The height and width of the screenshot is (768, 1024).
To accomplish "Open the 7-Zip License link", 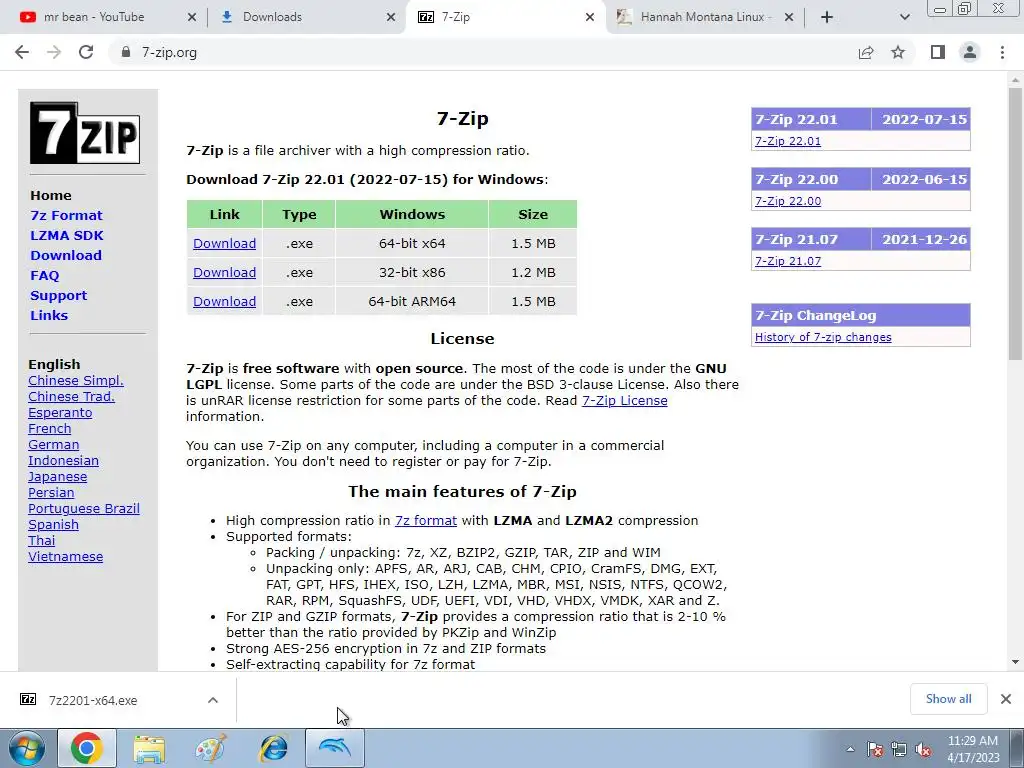I will coord(624,400).
